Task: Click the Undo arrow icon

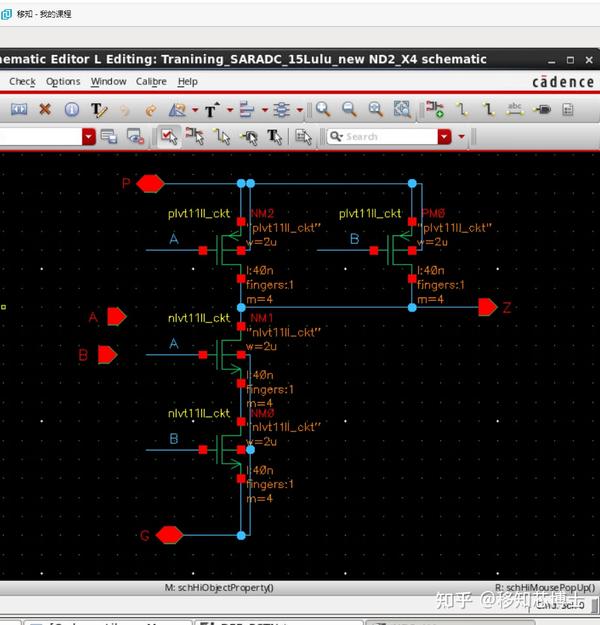Action: coord(124,110)
